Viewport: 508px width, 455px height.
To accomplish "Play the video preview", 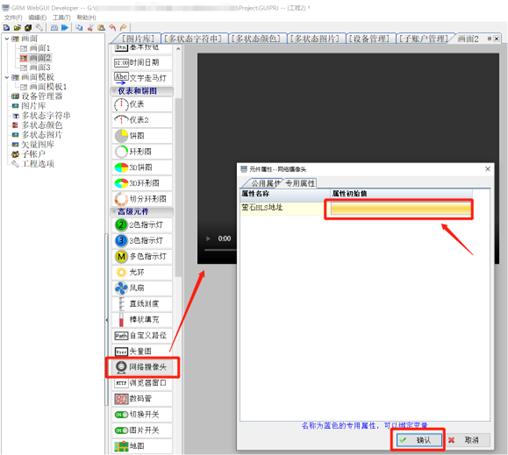I will [208, 239].
